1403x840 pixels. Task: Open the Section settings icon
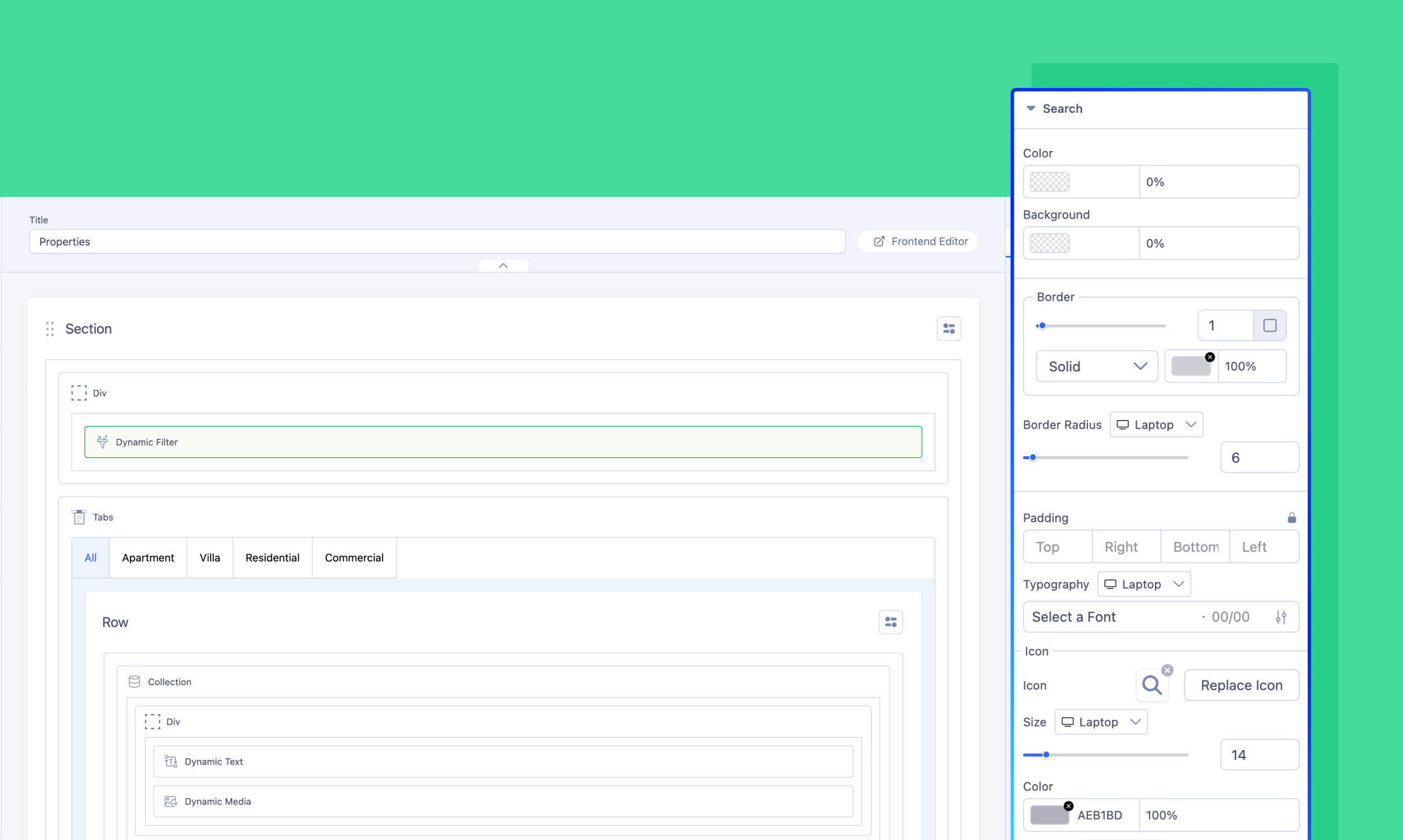[948, 329]
